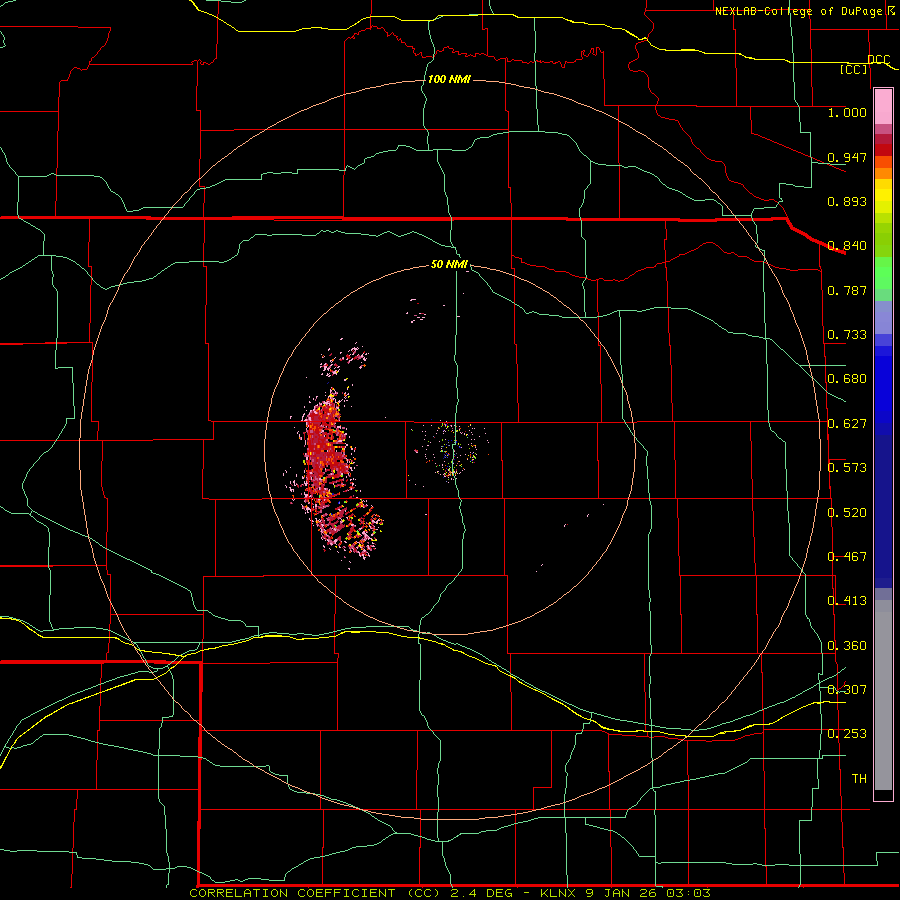The height and width of the screenshot is (900, 900).
Task: Click the 0.520 scale value
Action: click(x=847, y=513)
